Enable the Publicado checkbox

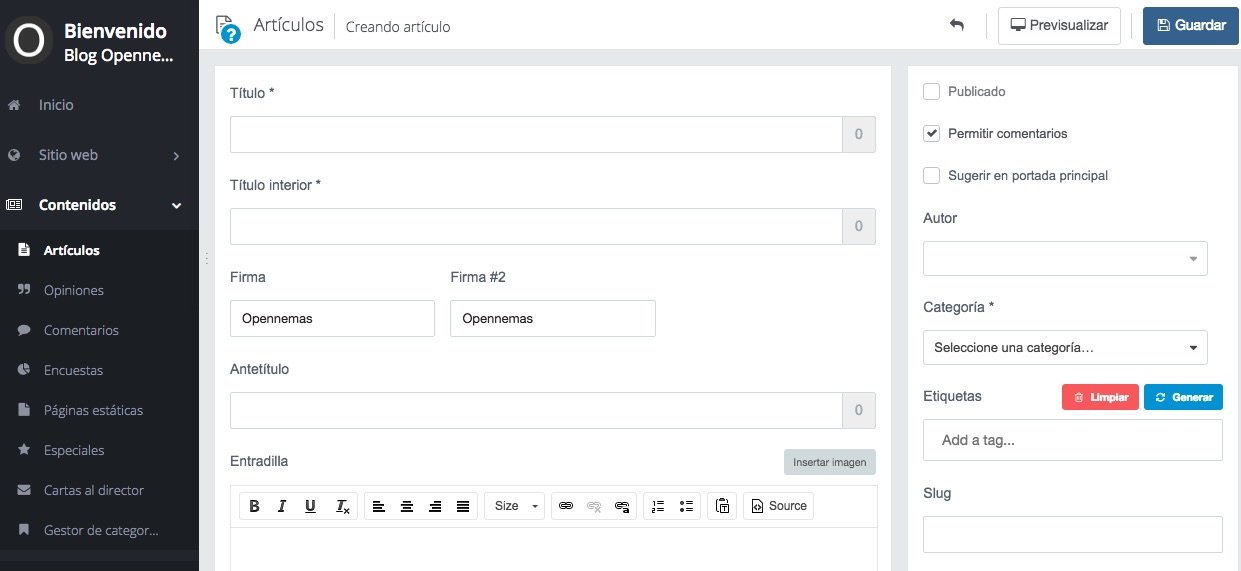tap(932, 92)
